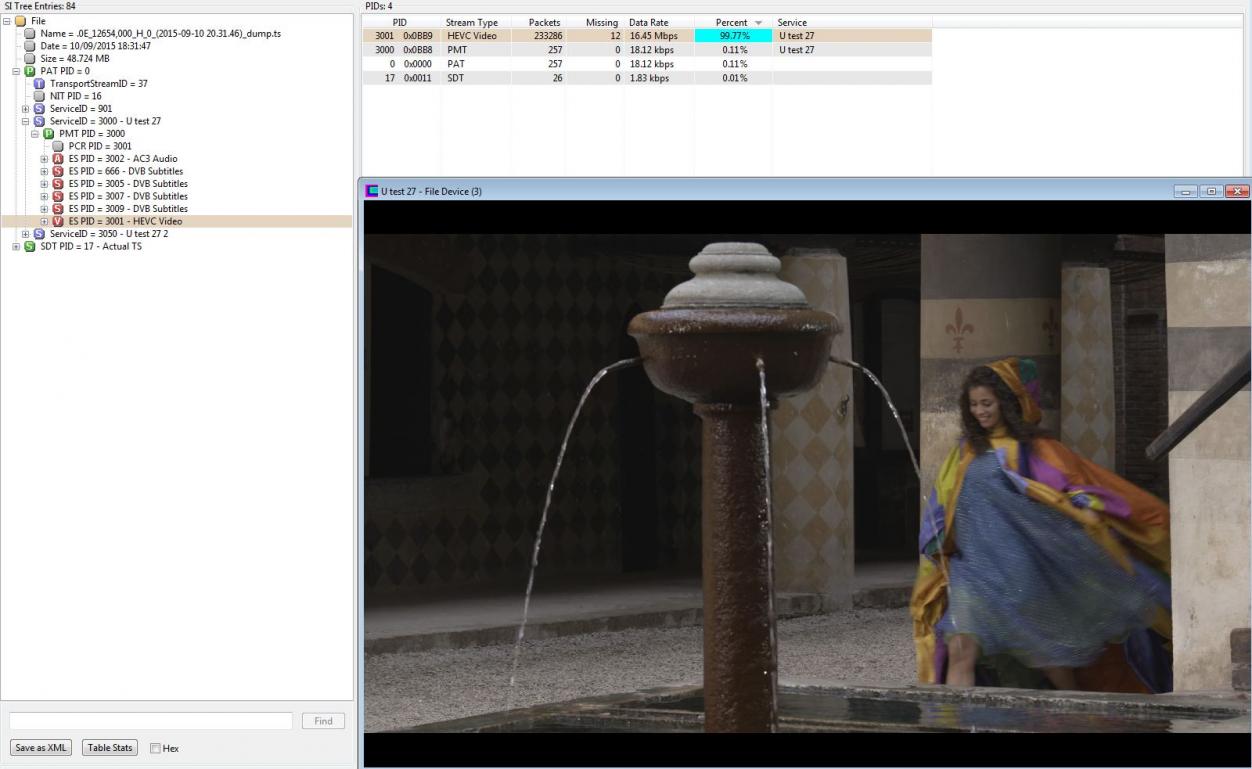Expand the SDT PID = 17 node
Viewport: 1252px width, 769px height.
16,246
